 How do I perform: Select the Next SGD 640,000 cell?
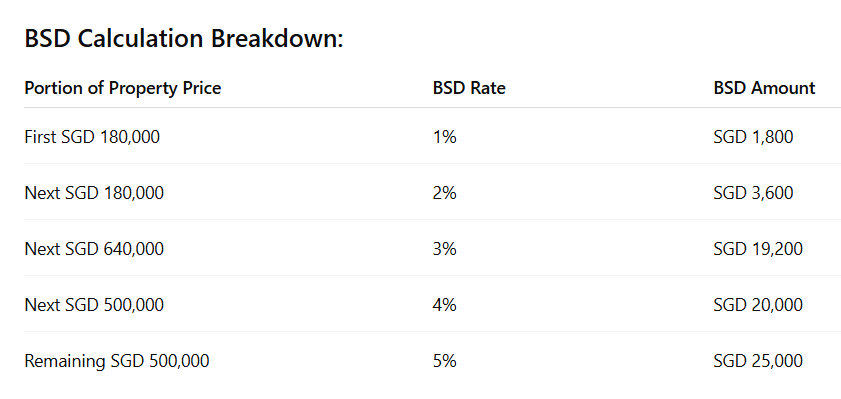click(94, 249)
